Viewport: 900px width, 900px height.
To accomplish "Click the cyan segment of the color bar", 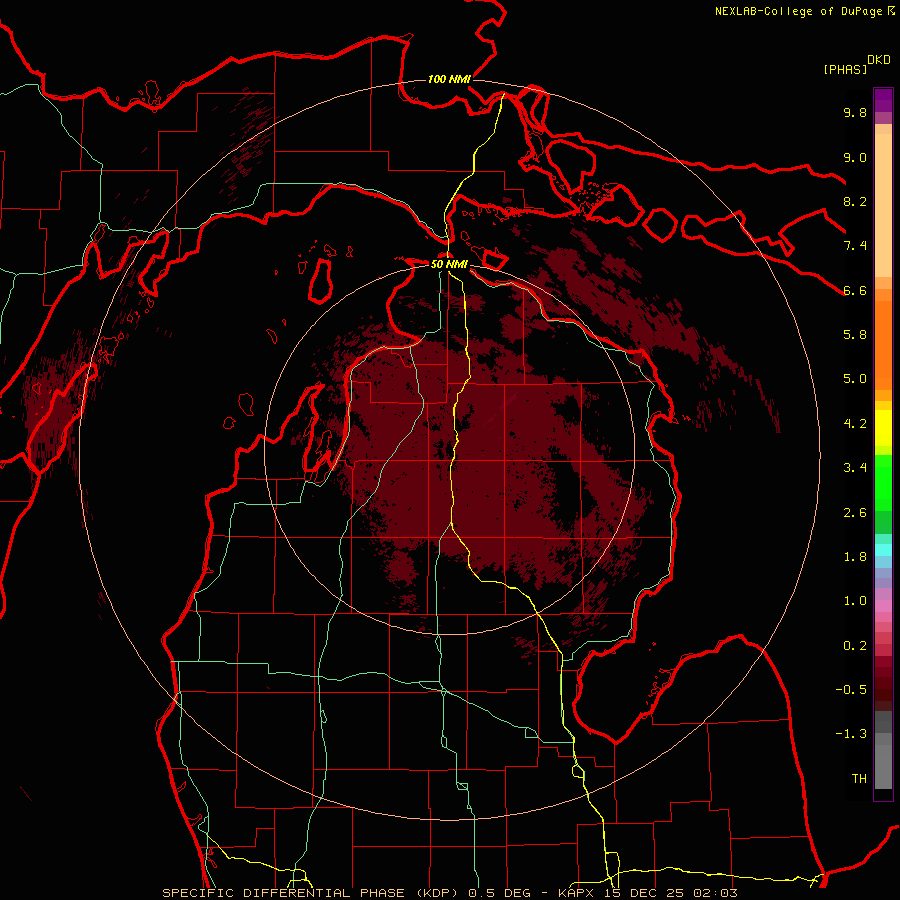I will coord(883,550).
